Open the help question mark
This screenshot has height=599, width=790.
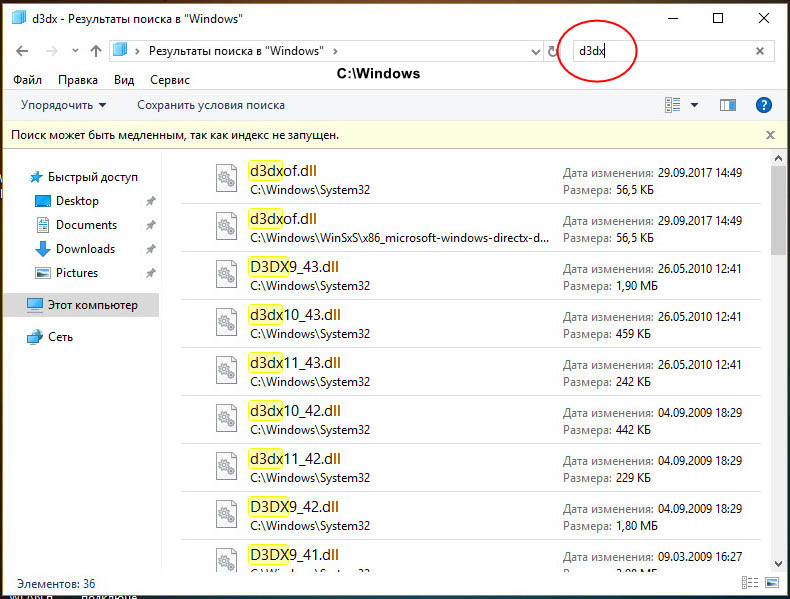(763, 105)
